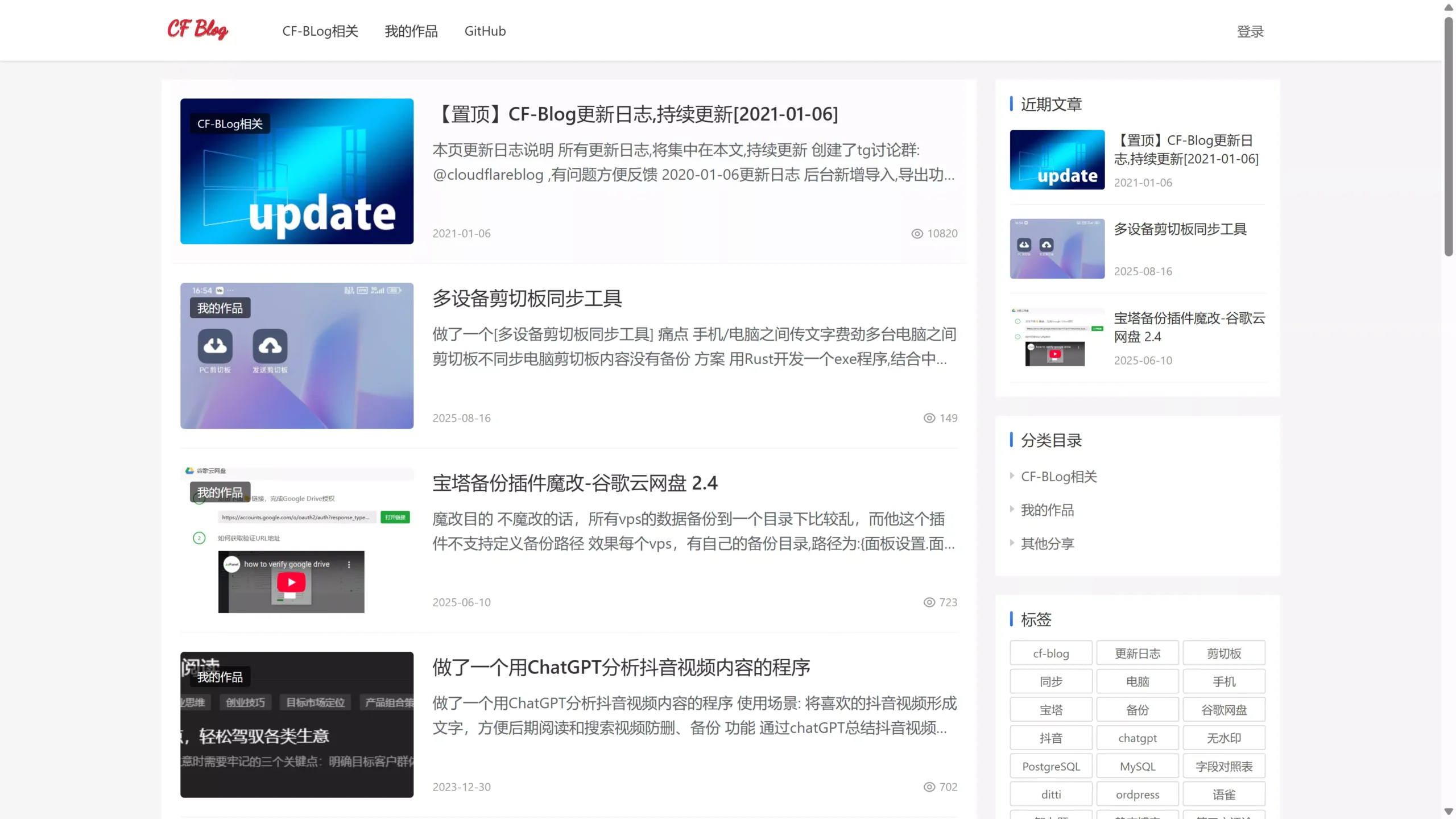Click the 登录 link
Viewport: 1456px width, 819px height.
tap(1251, 31)
